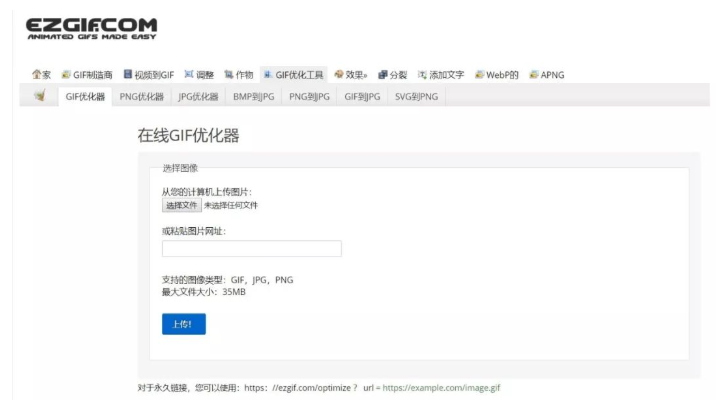Click the blue 上传! upload button
718x409 pixels.
point(184,324)
